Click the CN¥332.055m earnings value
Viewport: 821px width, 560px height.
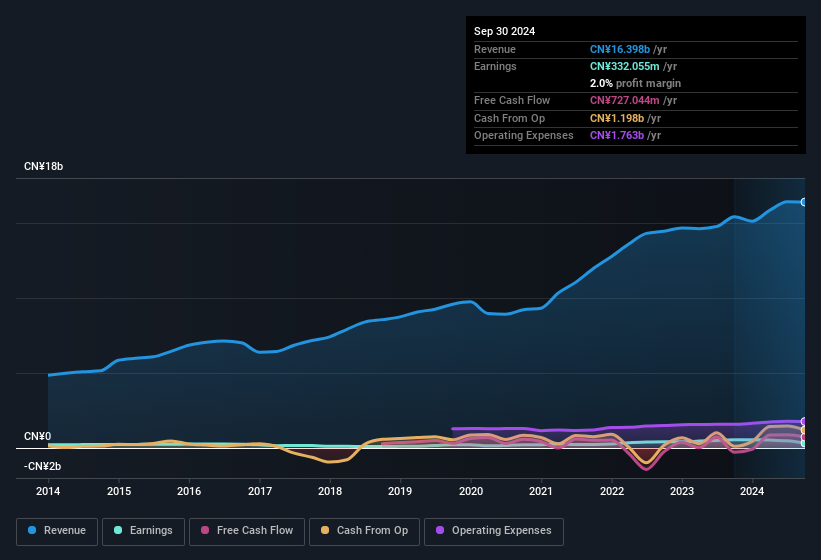tap(625, 66)
